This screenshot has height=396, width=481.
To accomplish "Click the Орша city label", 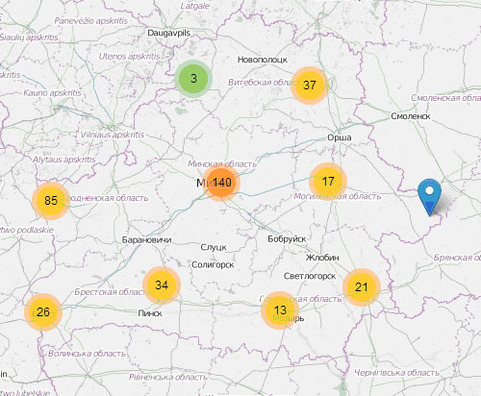I will [x=339, y=138].
